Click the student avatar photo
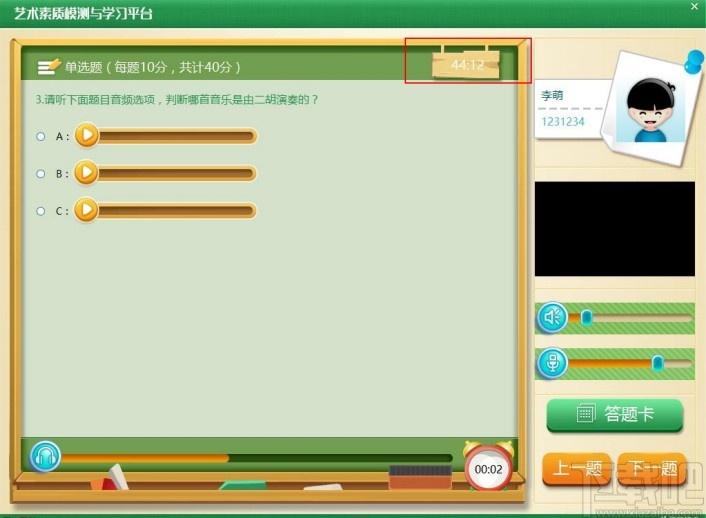The height and width of the screenshot is (518, 706). coord(651,110)
